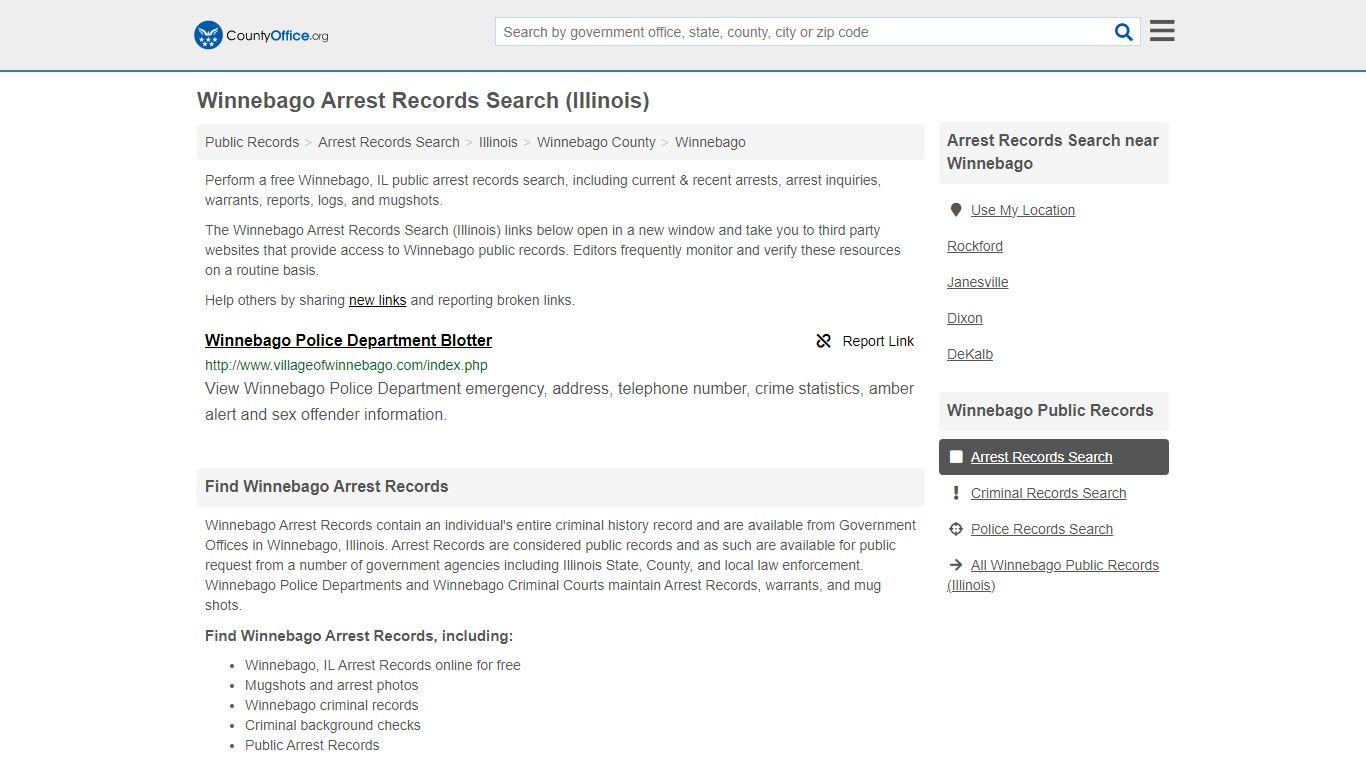1366x768 pixels.
Task: Open the CountyOffice.org logo homepage
Action: point(261,35)
